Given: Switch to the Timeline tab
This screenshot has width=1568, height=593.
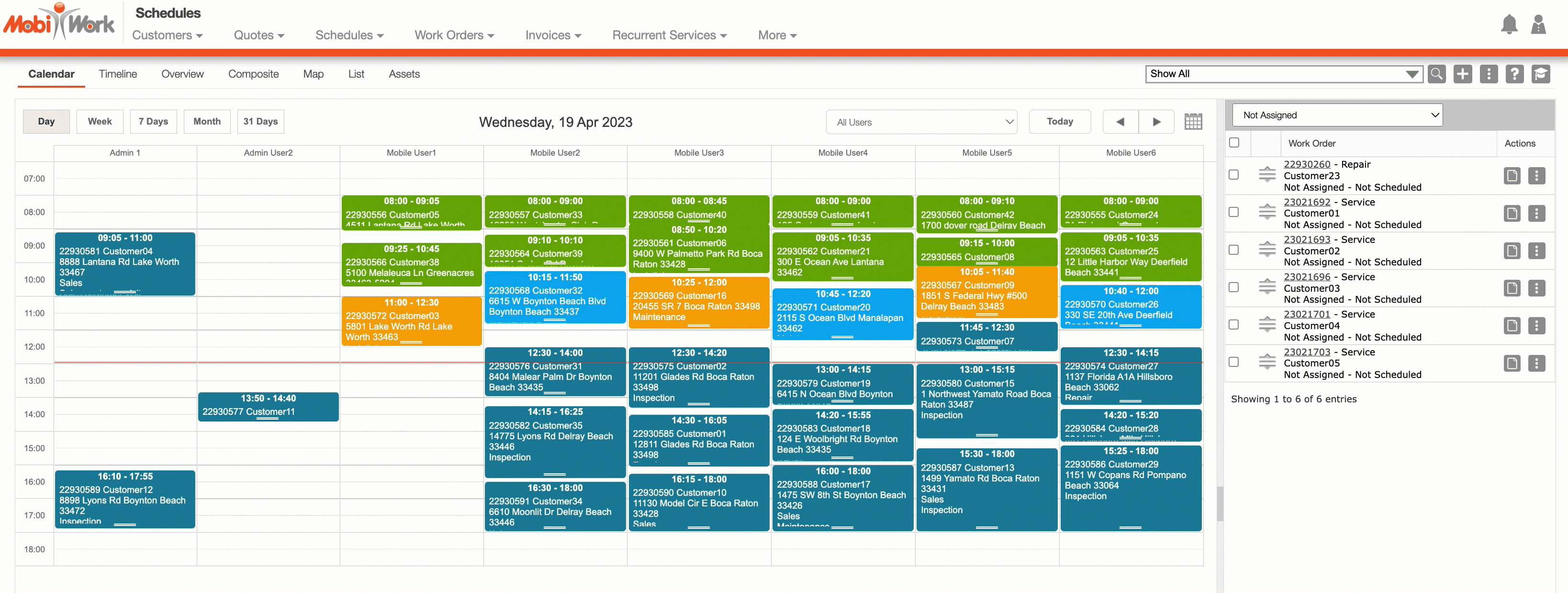Looking at the screenshot, I should (x=117, y=74).
